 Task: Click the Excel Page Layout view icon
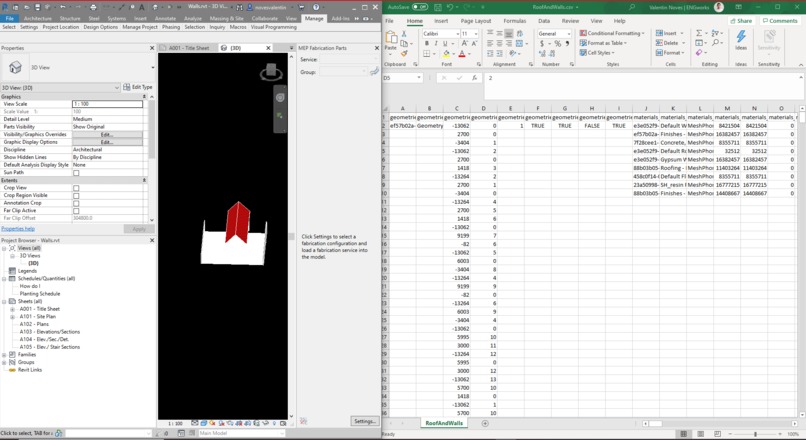click(700, 434)
